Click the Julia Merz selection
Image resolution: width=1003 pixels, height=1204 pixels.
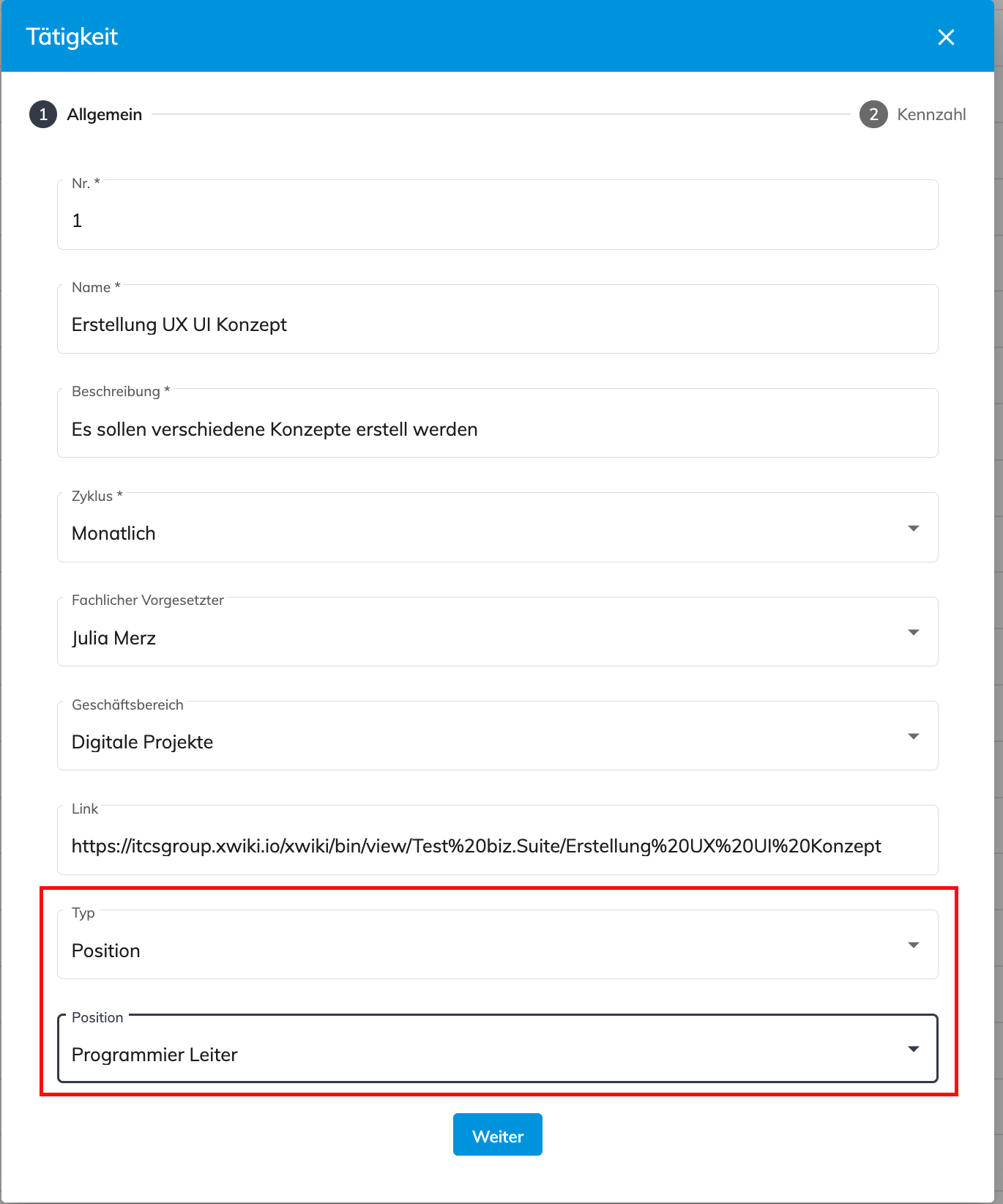[113, 638]
